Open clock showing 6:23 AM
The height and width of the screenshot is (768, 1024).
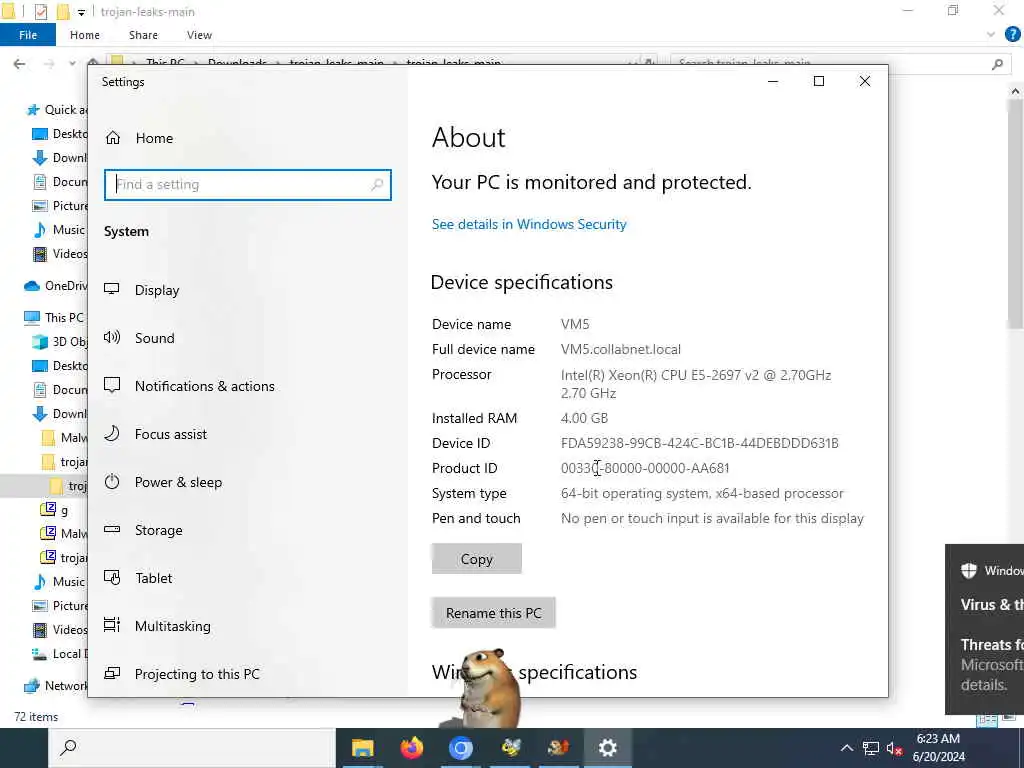point(938,748)
